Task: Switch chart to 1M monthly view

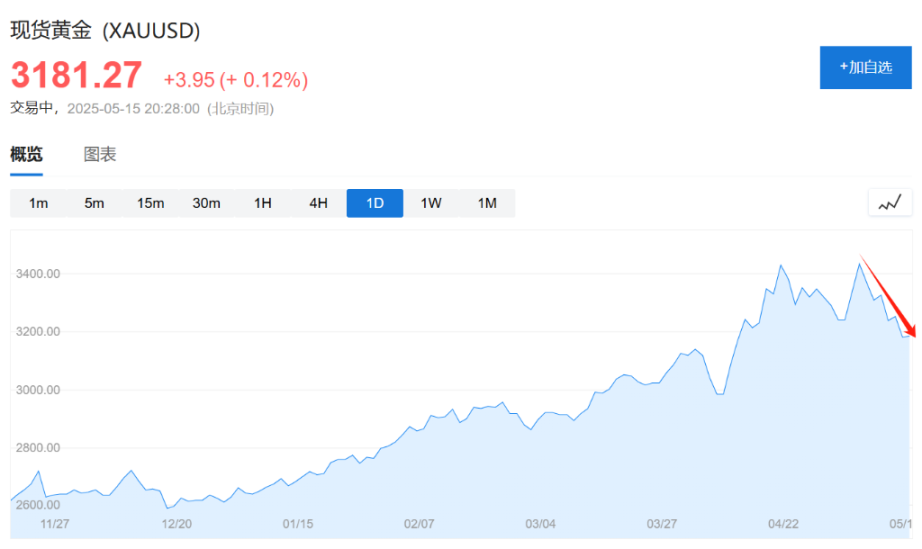Action: coord(486,203)
